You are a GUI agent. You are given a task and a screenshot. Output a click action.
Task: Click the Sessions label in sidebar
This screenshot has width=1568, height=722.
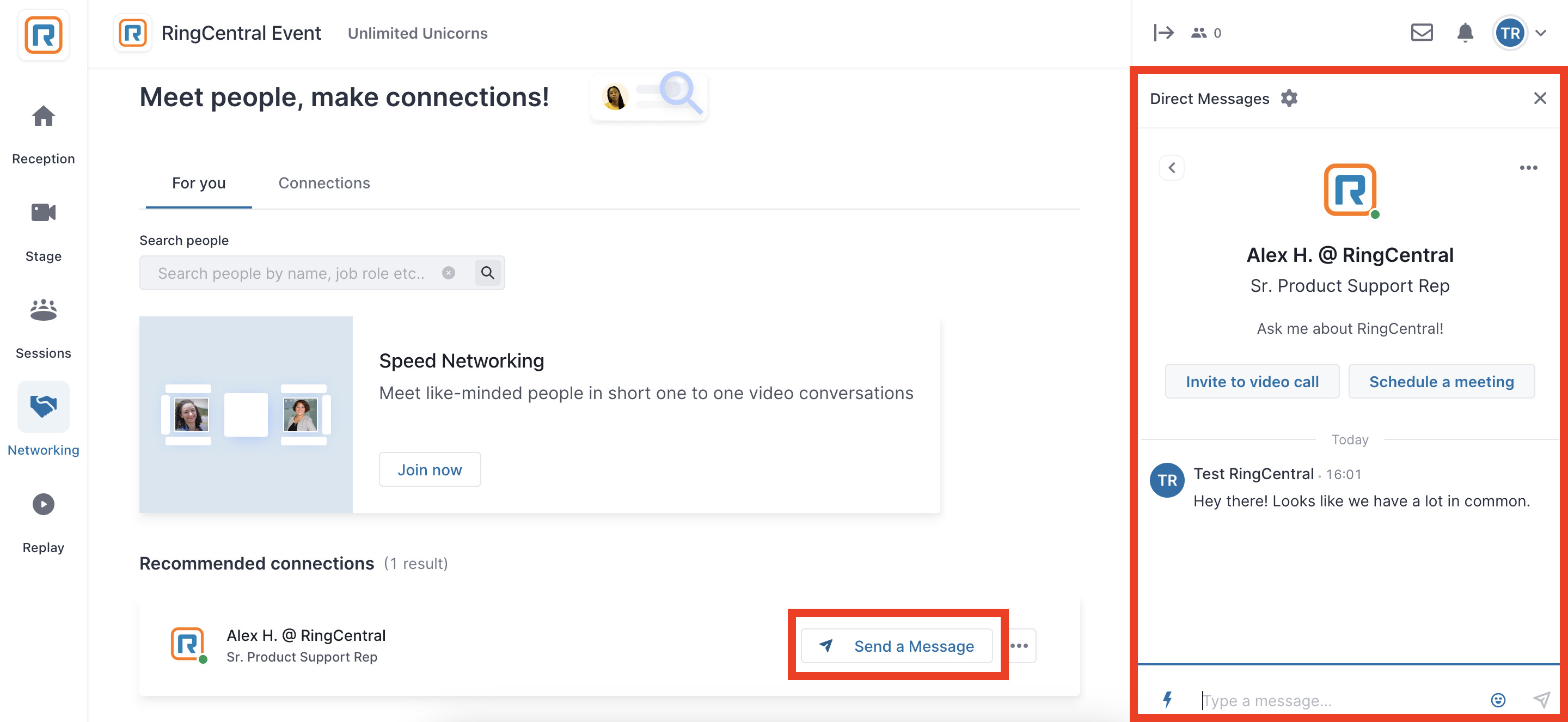pyautogui.click(x=43, y=353)
